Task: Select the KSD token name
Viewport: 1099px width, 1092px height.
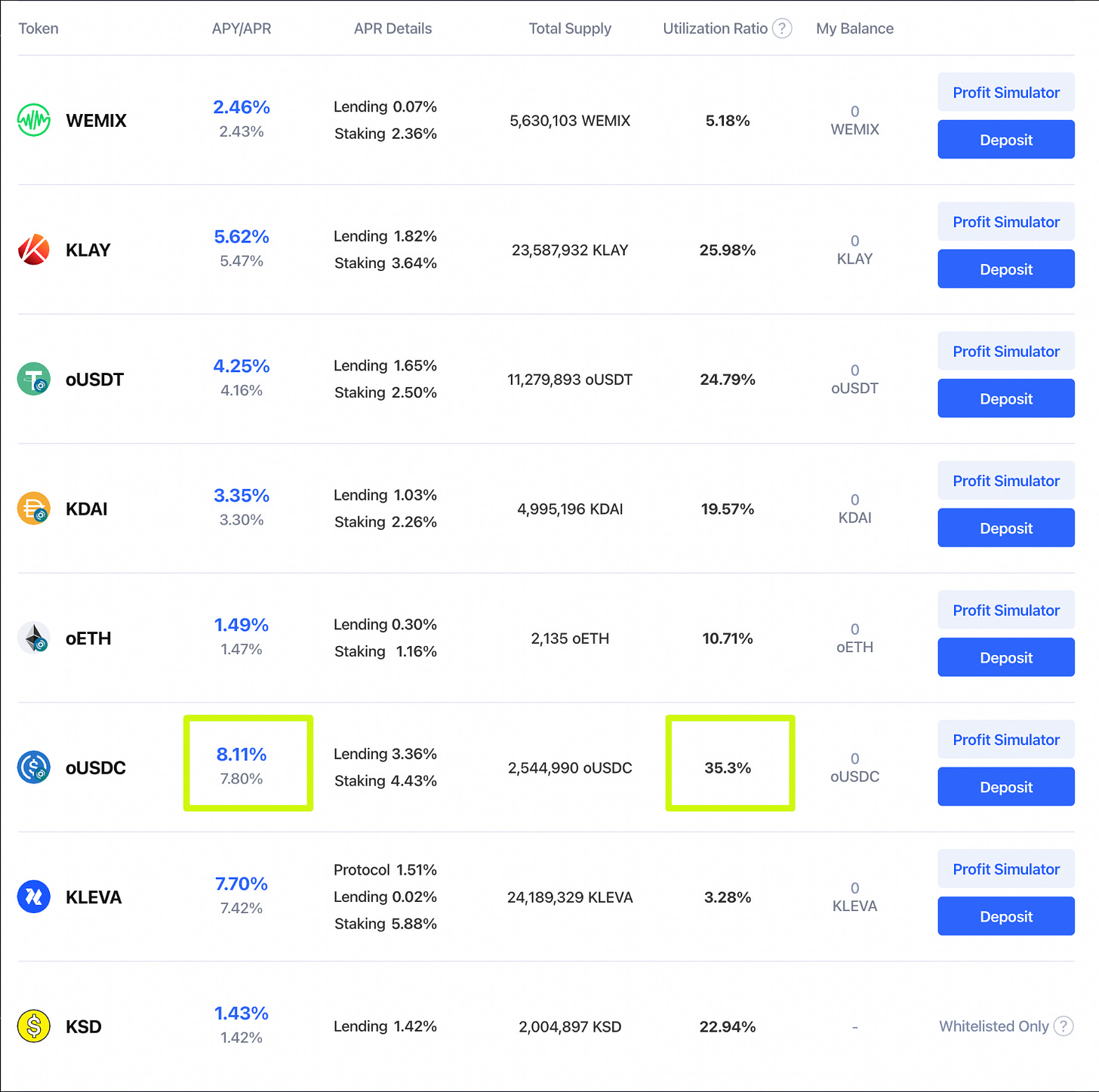Action: 84,1026
